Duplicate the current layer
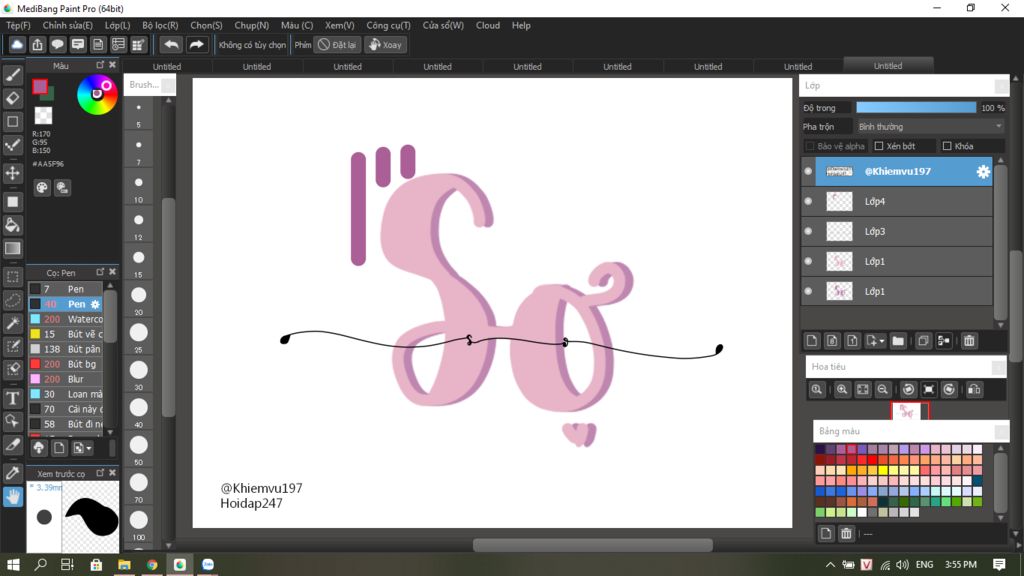Viewport: 1024px width, 576px height. tap(923, 341)
